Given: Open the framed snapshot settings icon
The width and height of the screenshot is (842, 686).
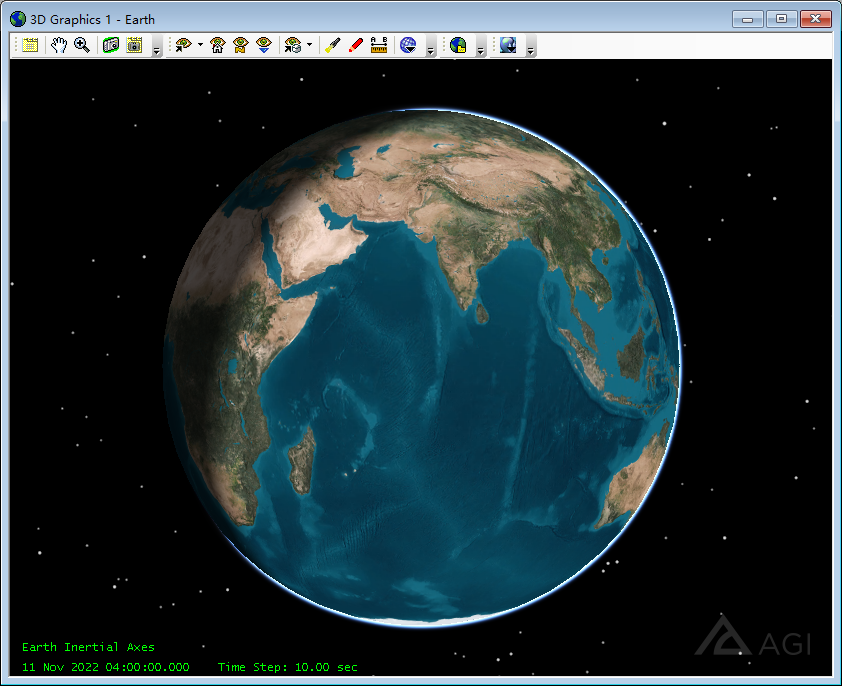Looking at the screenshot, I should [x=134, y=45].
